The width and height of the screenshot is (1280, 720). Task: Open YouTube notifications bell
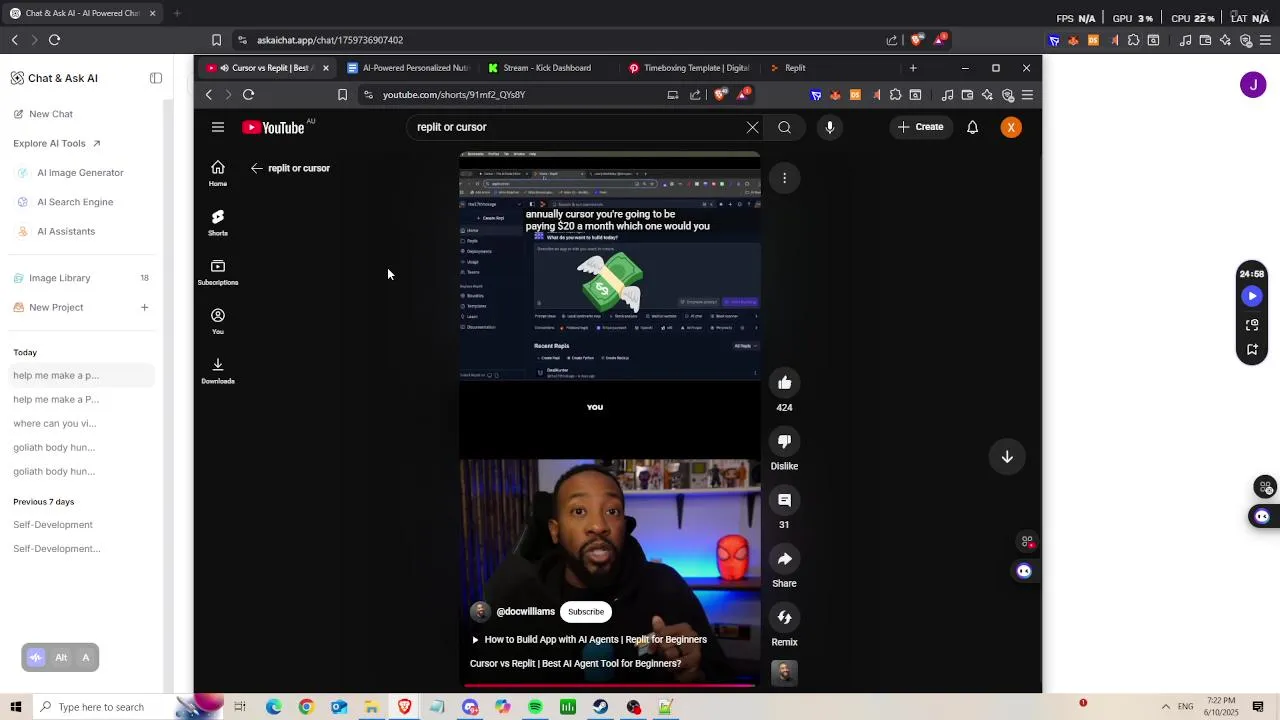pos(972,127)
